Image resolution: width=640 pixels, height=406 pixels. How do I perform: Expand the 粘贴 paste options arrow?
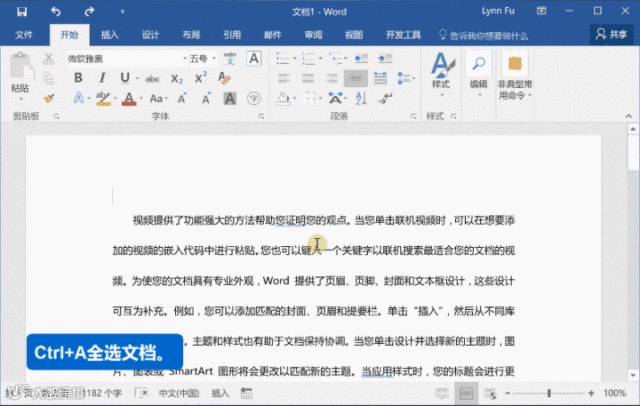click(x=20, y=99)
